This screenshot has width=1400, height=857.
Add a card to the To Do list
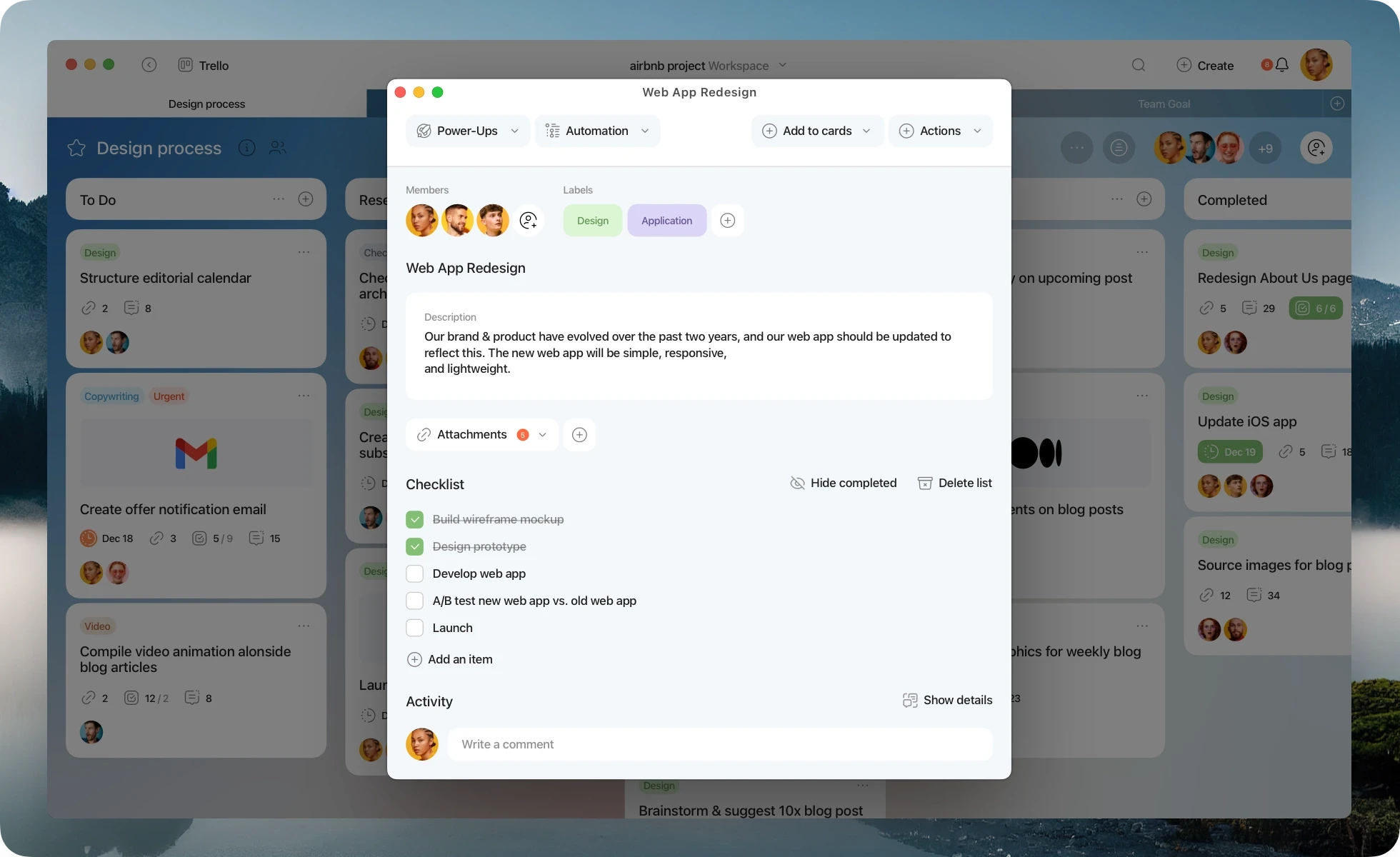click(306, 199)
